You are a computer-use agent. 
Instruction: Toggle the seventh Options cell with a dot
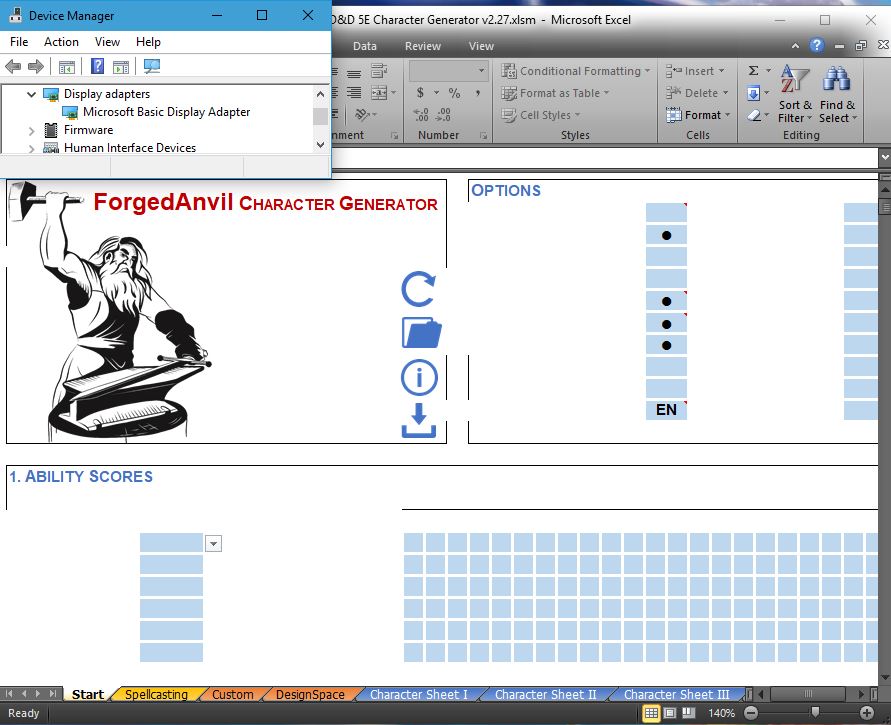point(667,345)
